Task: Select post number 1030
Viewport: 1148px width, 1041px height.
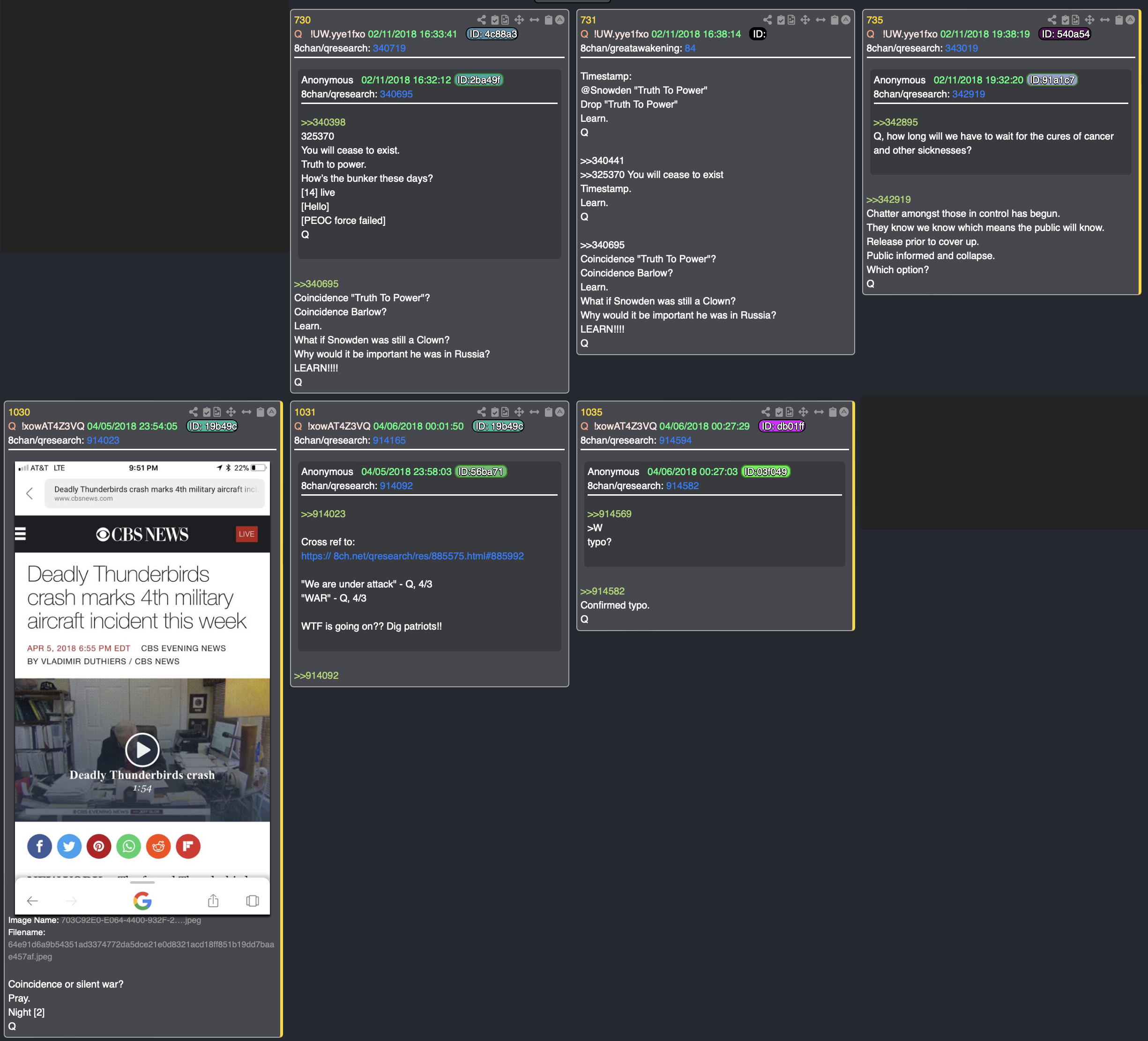Action: tap(19, 412)
